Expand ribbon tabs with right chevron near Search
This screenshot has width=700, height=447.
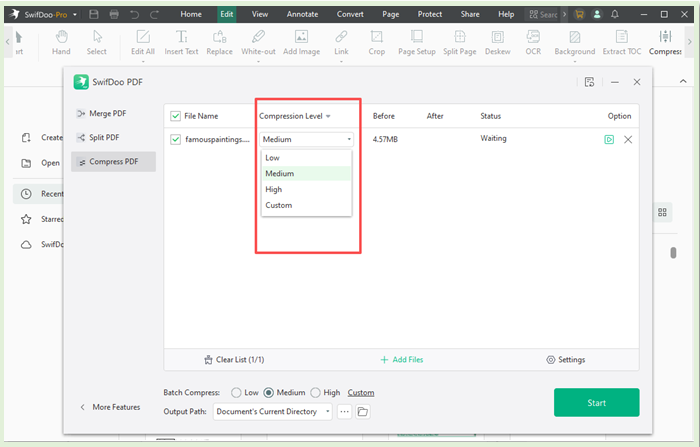click(564, 14)
